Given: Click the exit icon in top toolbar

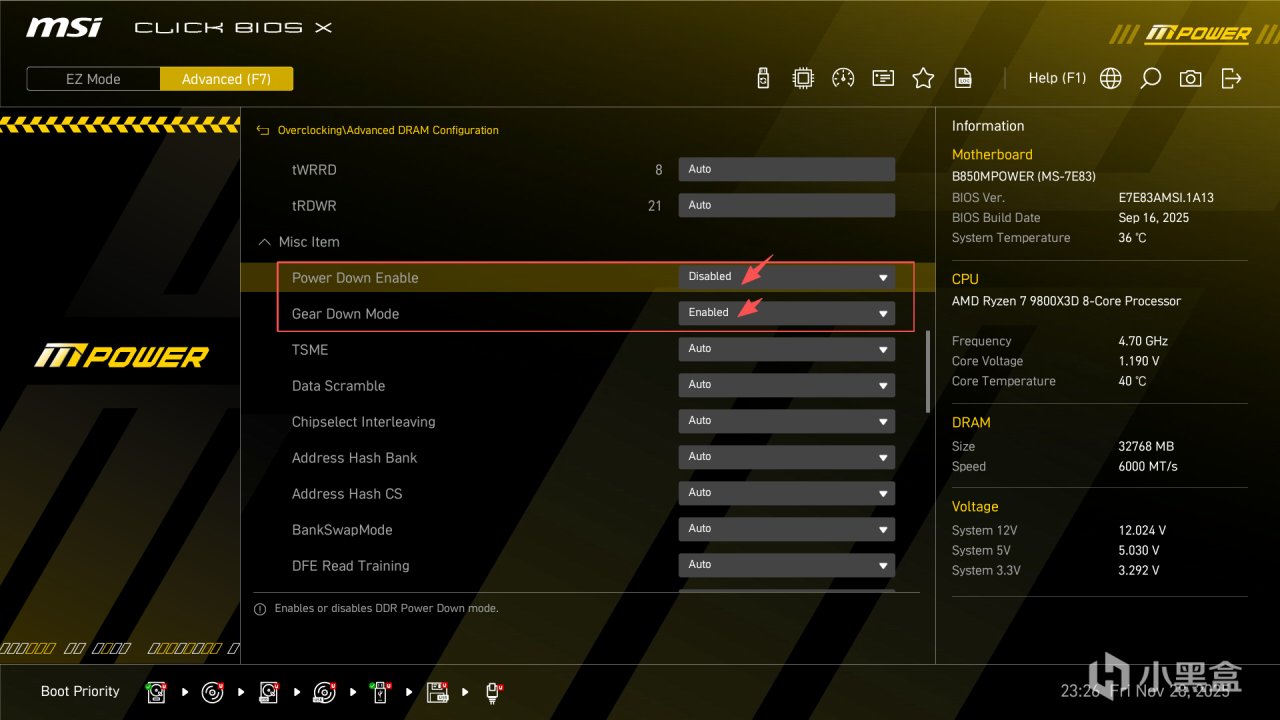Looking at the screenshot, I should 1231,78.
